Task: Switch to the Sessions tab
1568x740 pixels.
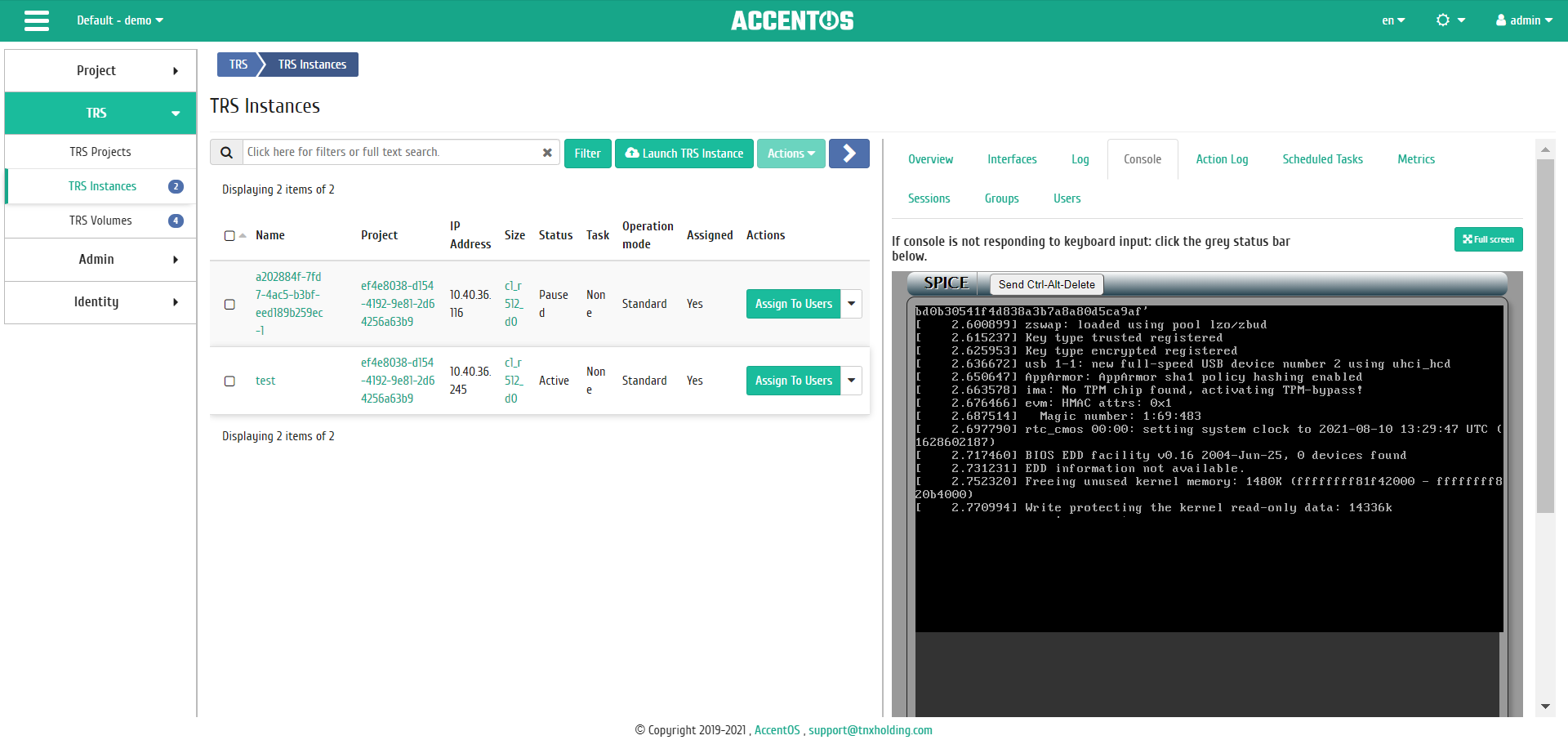Action: [929, 198]
